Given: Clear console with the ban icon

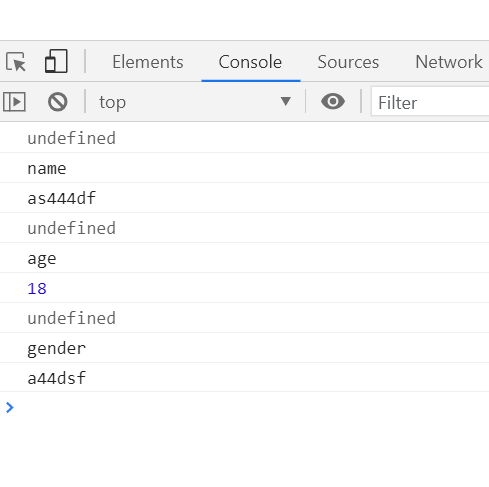Looking at the screenshot, I should 58,102.
